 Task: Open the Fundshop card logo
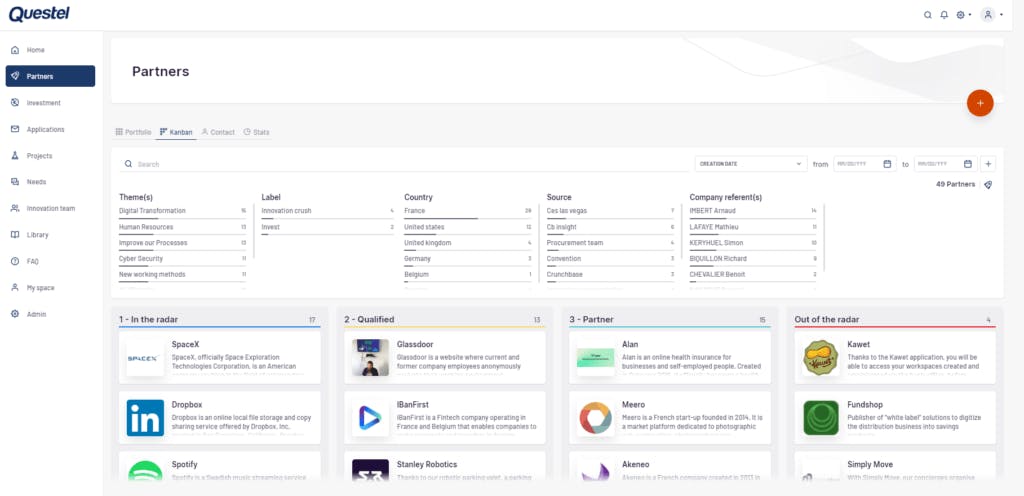[821, 418]
